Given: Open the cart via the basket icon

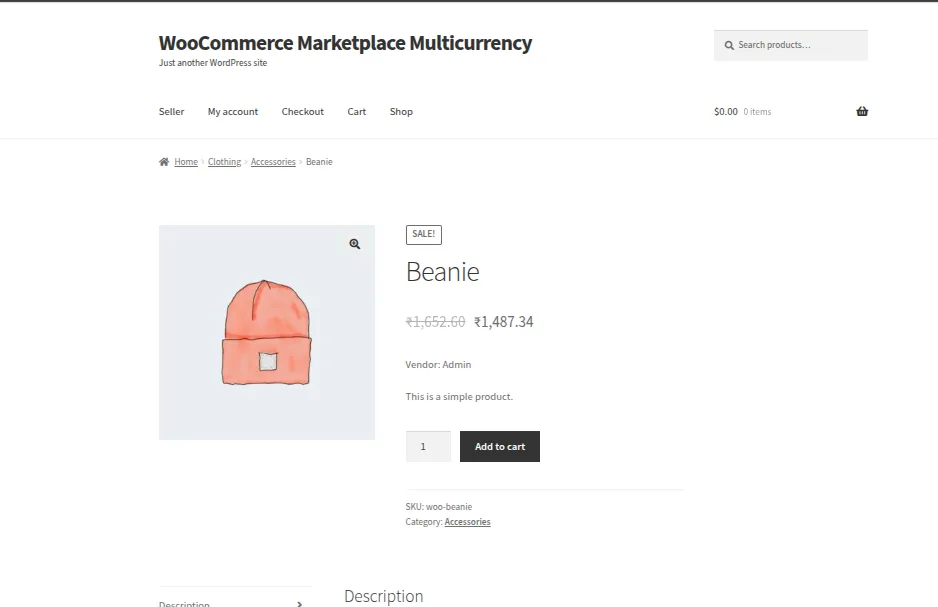Looking at the screenshot, I should click(x=861, y=111).
